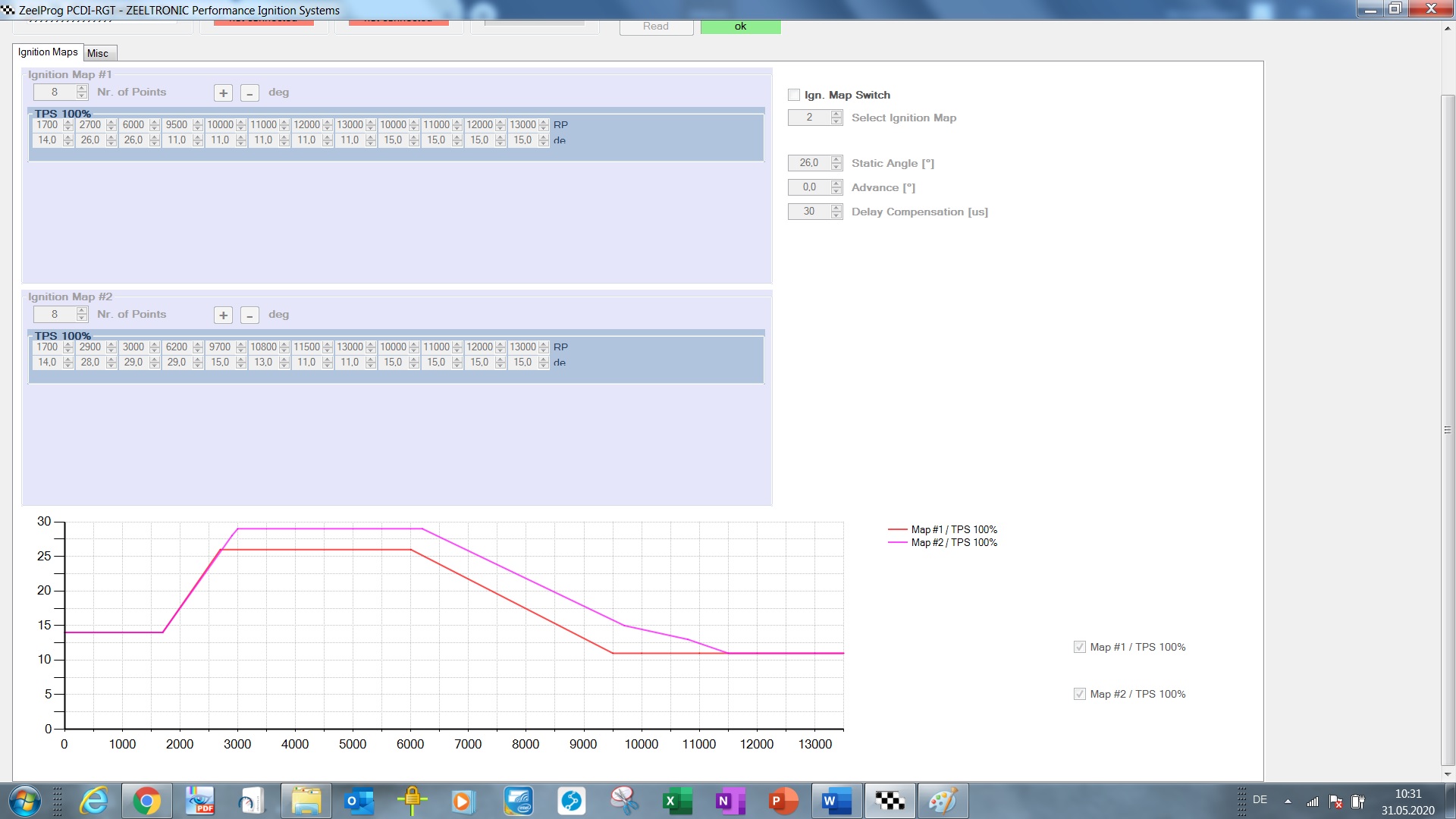Image resolution: width=1456 pixels, height=819 pixels.
Task: Open Outlook from the taskbar
Action: 359,801
